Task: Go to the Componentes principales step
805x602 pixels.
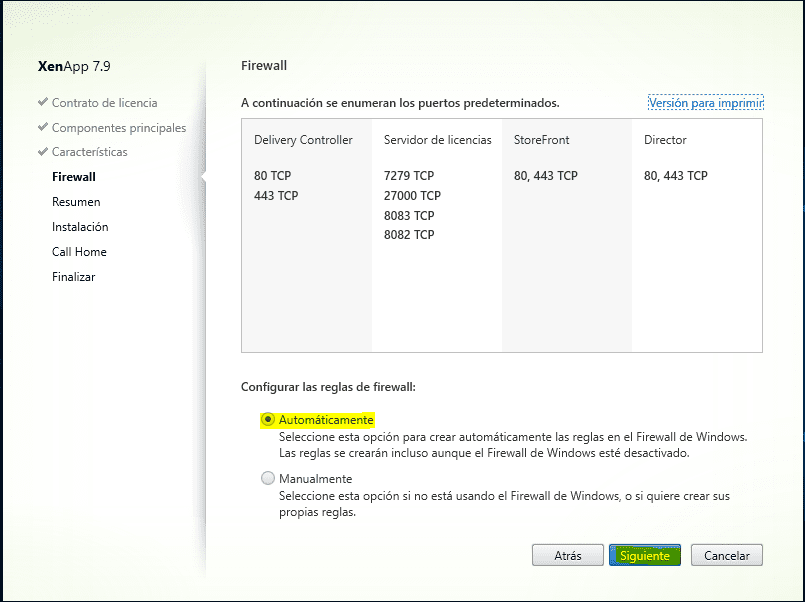Action: pos(118,127)
